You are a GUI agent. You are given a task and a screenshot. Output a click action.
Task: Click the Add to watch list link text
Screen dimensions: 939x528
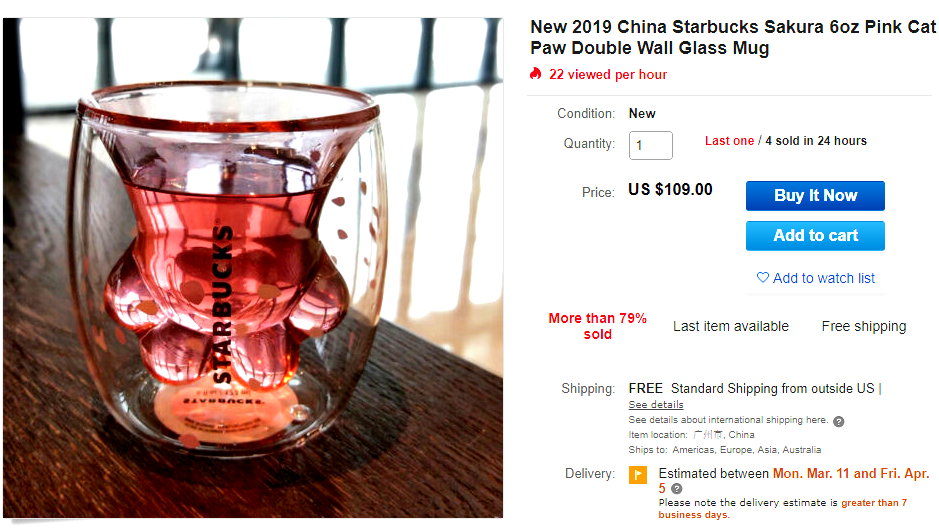pos(823,278)
